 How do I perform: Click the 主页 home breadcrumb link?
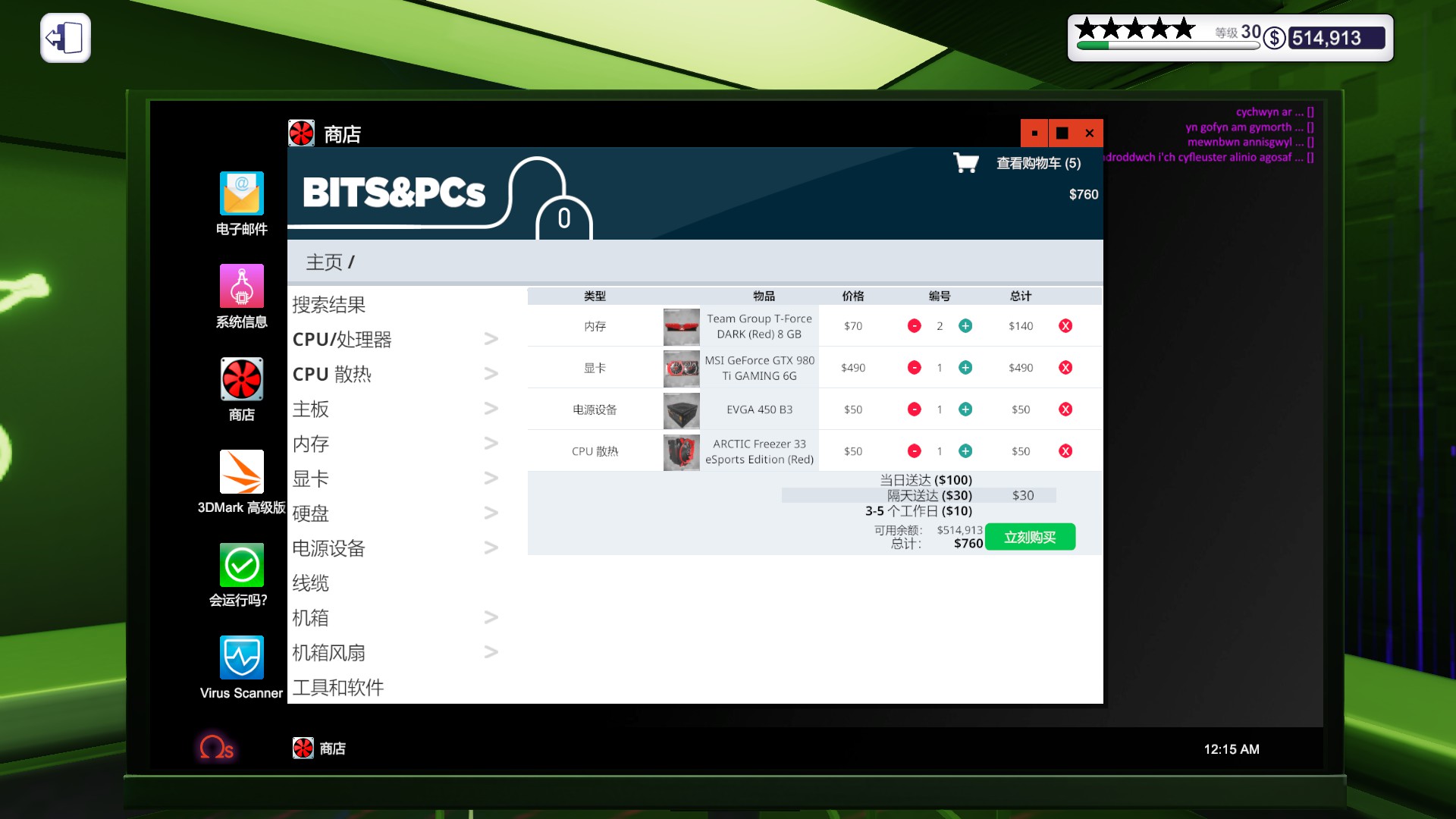pyautogui.click(x=324, y=262)
